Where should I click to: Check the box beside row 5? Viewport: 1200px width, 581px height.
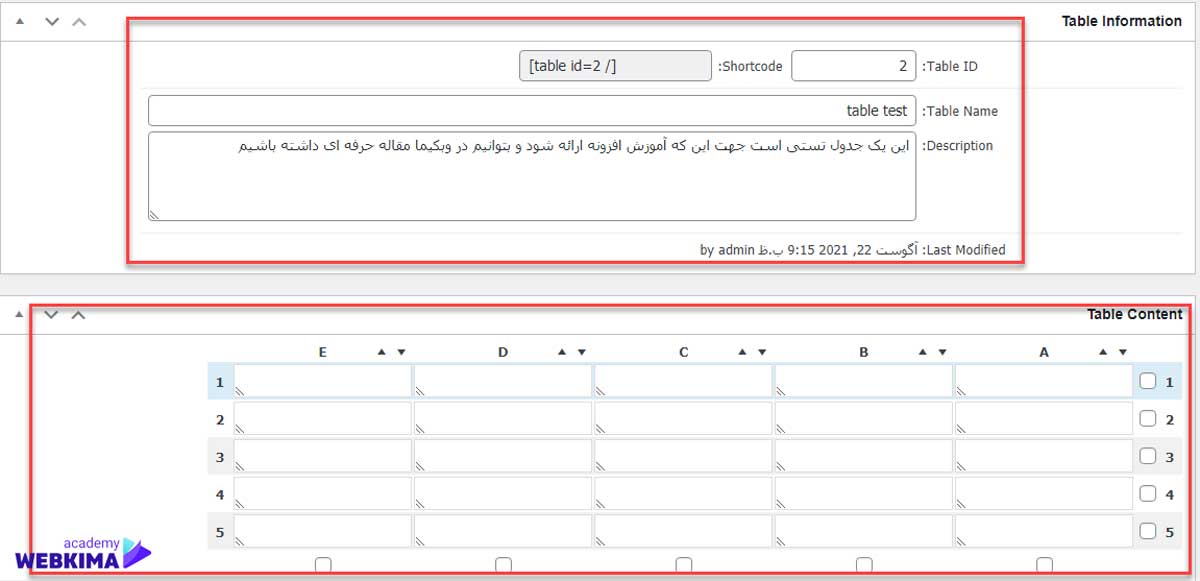pyautogui.click(x=1148, y=531)
